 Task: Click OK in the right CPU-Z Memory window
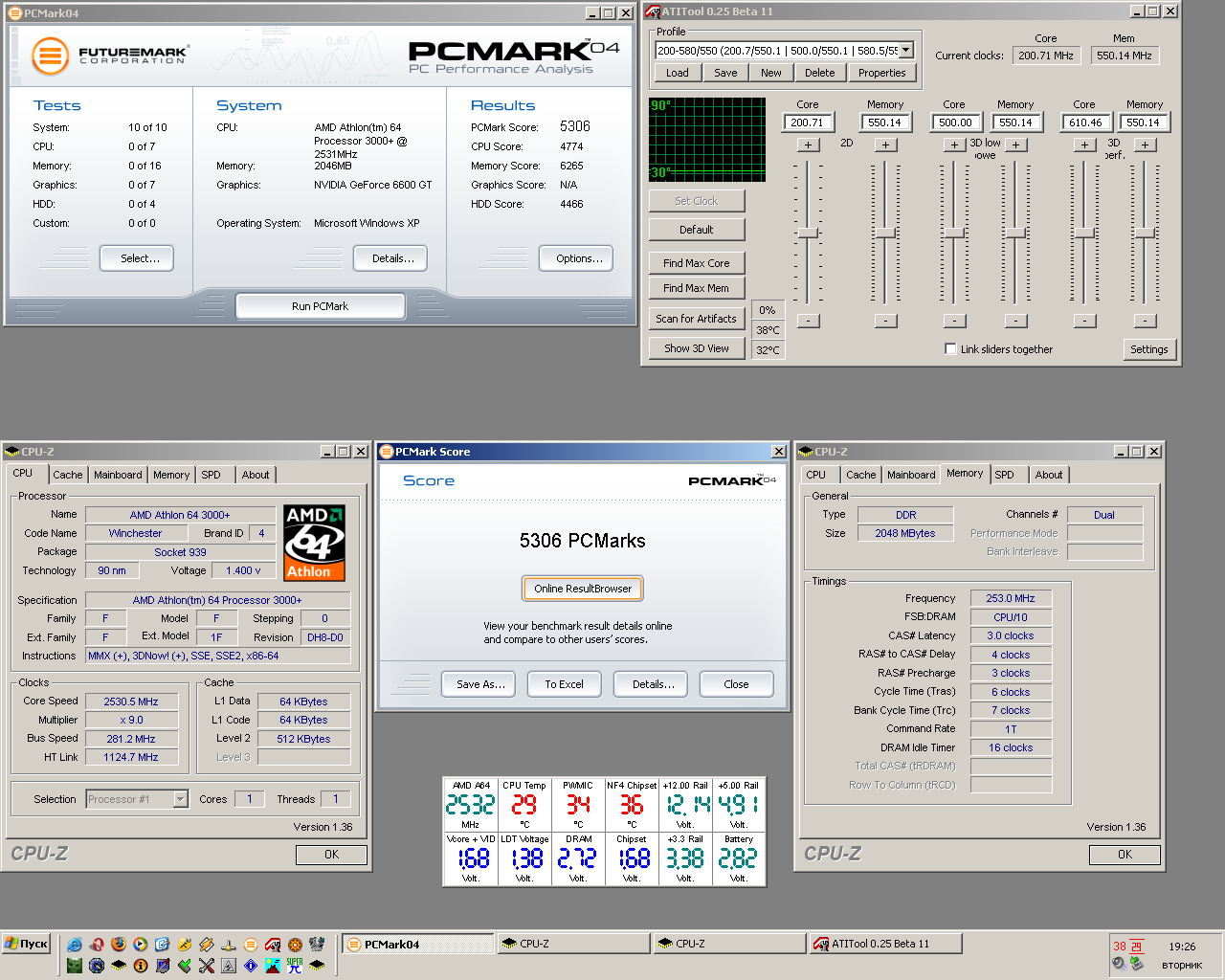[x=1125, y=855]
